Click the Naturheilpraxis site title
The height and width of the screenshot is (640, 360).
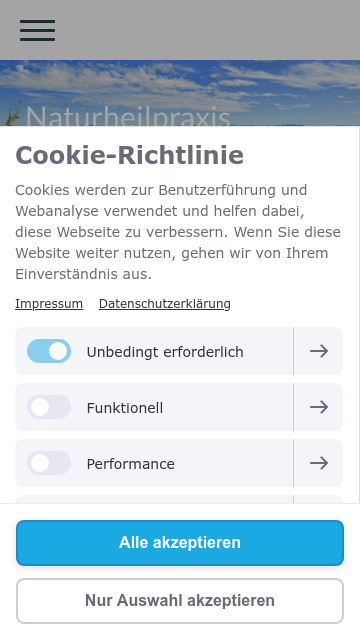(x=128, y=115)
